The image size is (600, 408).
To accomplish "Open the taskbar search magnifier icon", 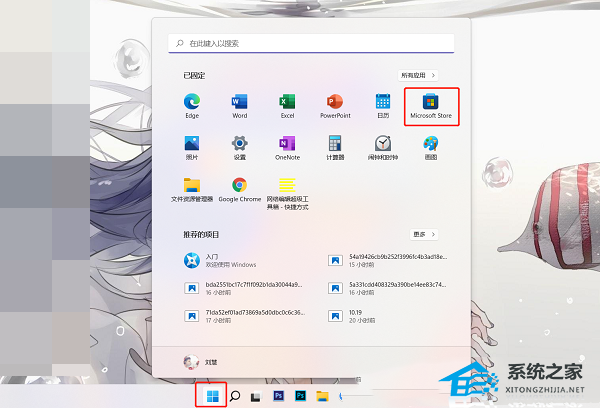I will [x=234, y=395].
